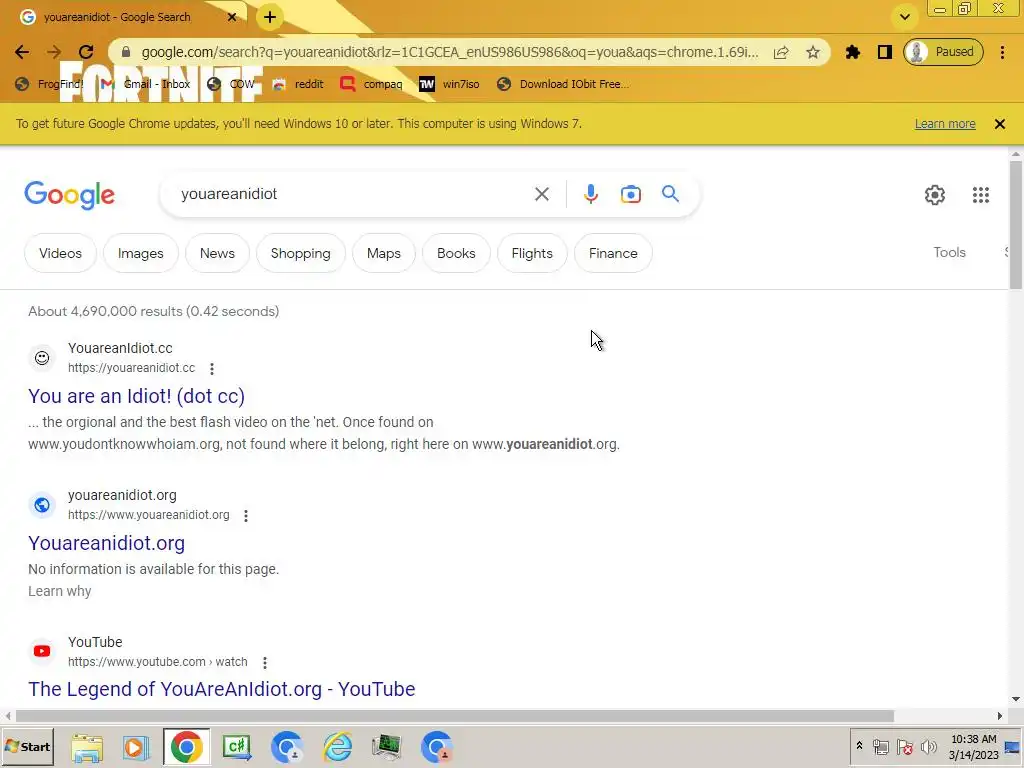Open the win7iso bookmark
Image resolution: width=1024 pixels, height=768 pixels.
[x=449, y=84]
